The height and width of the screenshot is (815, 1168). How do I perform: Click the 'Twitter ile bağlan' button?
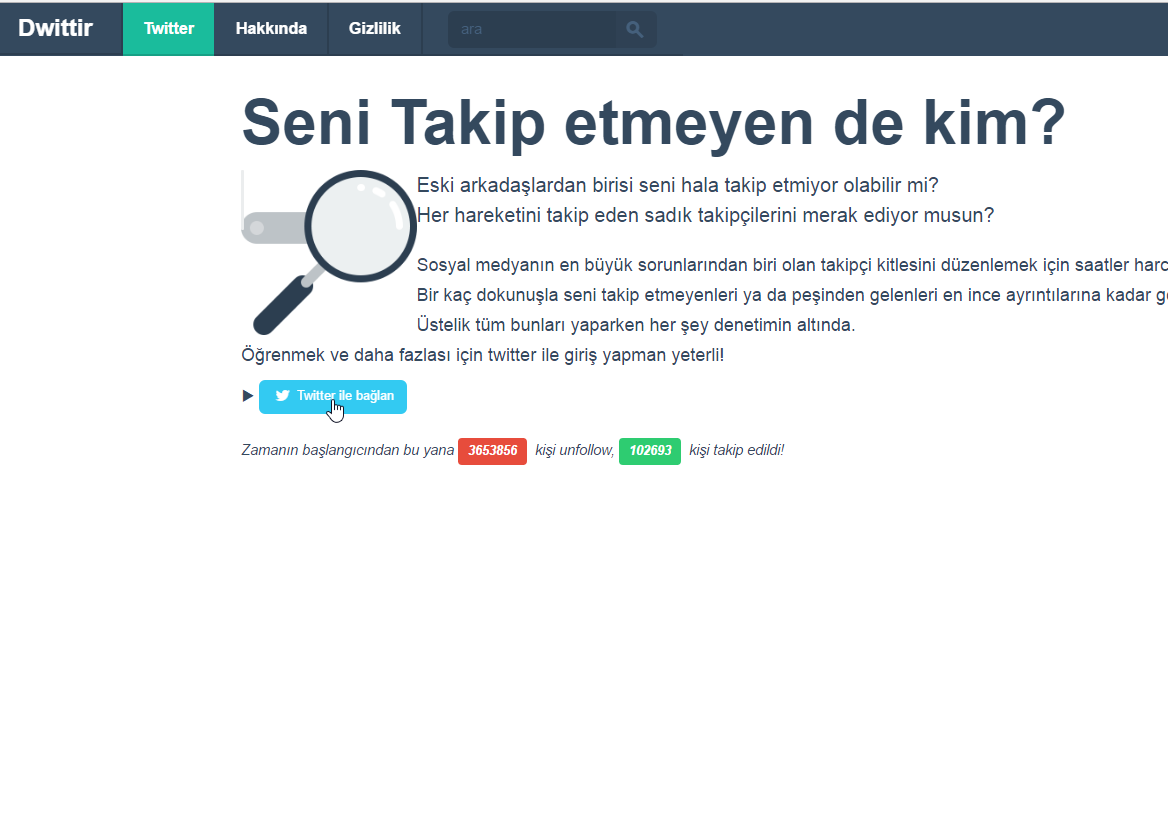tap(333, 396)
